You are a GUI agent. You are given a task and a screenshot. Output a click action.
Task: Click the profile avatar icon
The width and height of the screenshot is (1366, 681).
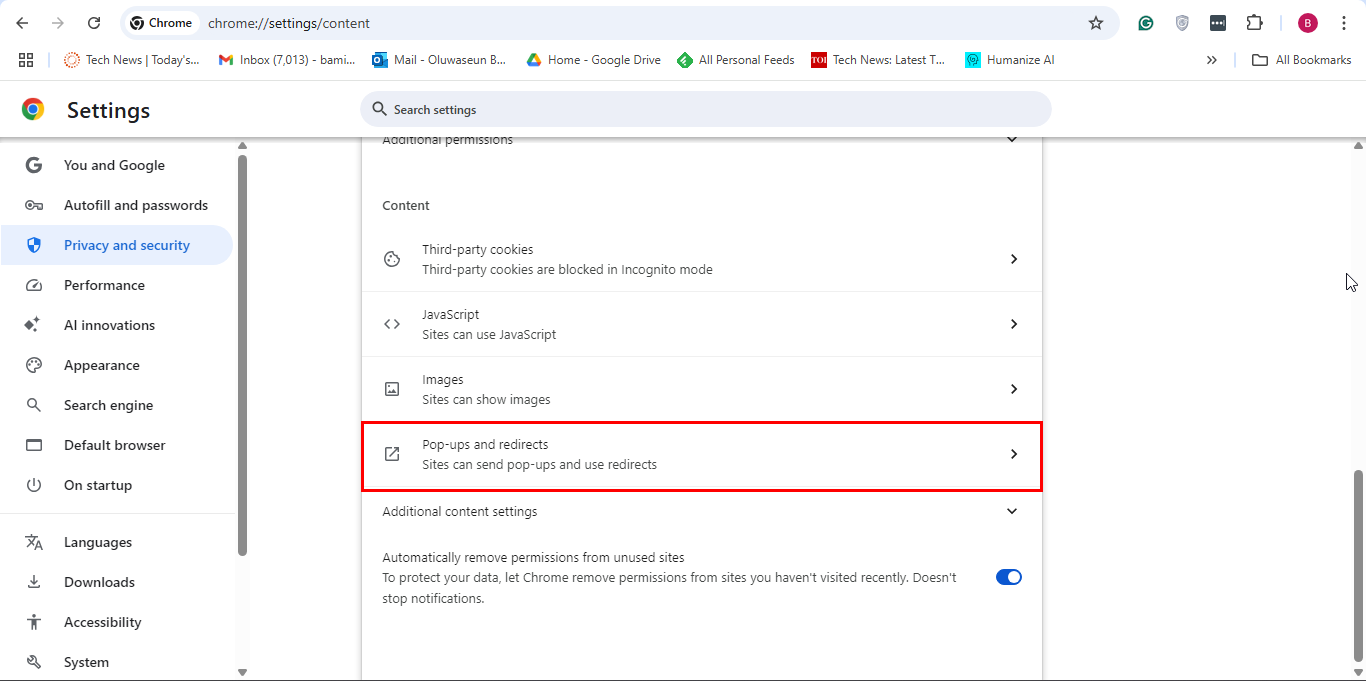click(x=1308, y=23)
